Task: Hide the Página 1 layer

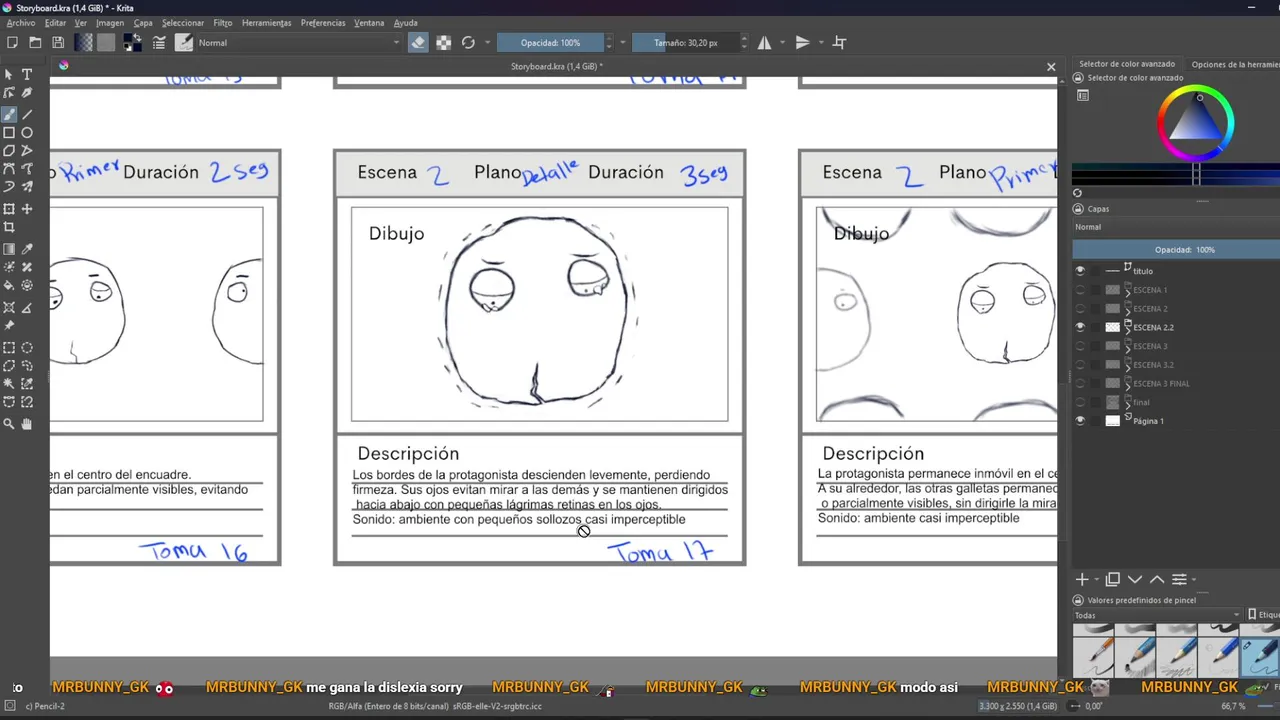Action: point(1079,421)
